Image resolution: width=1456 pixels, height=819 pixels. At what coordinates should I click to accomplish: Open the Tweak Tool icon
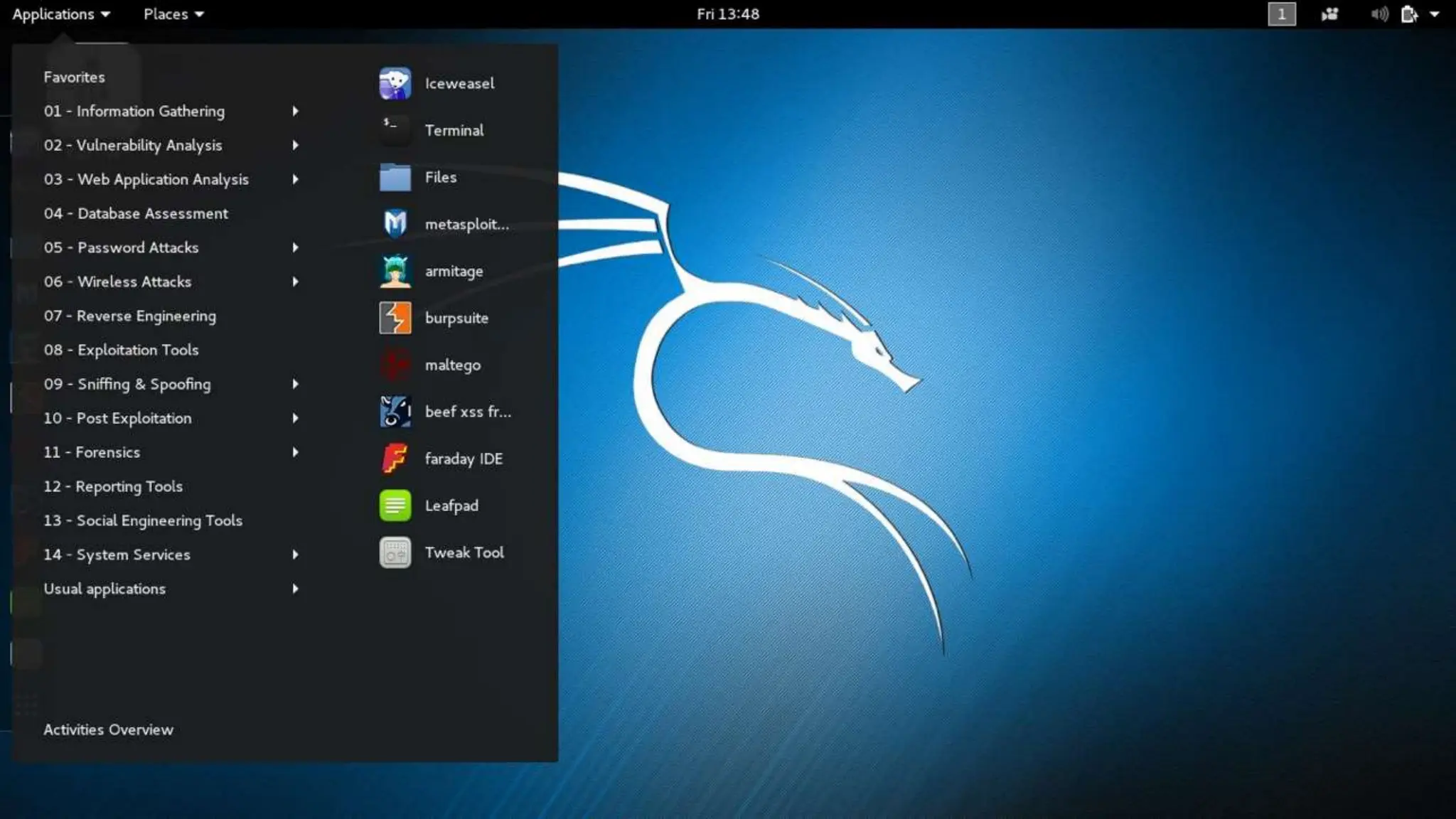(x=395, y=552)
